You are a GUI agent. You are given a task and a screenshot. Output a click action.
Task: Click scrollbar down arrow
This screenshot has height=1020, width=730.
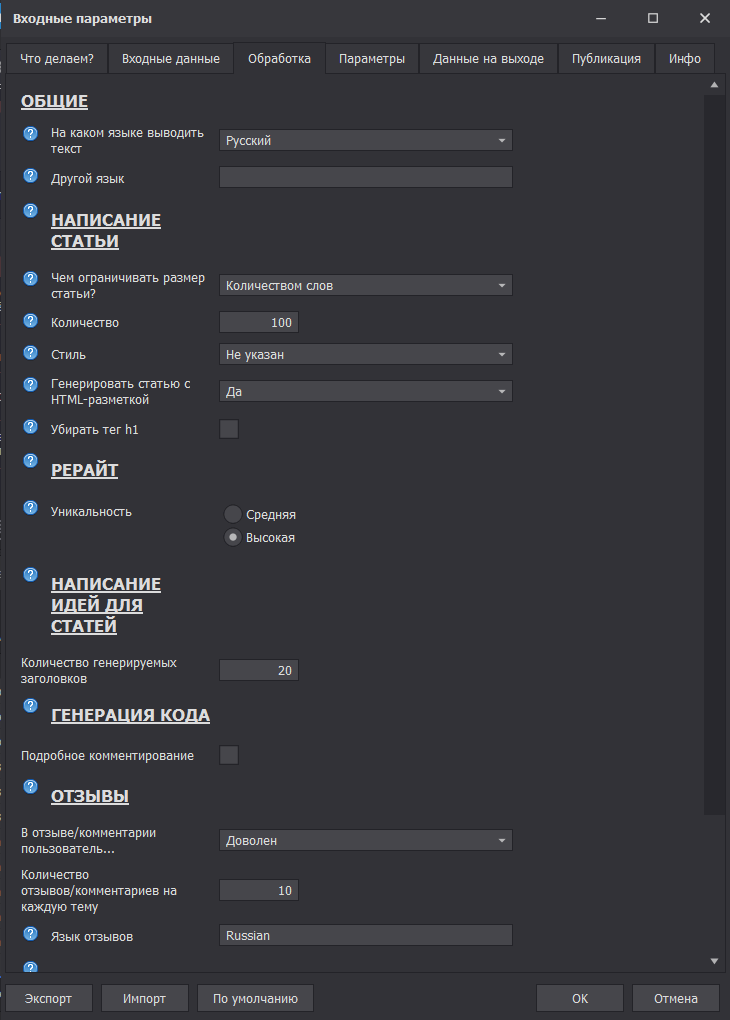tap(714, 961)
